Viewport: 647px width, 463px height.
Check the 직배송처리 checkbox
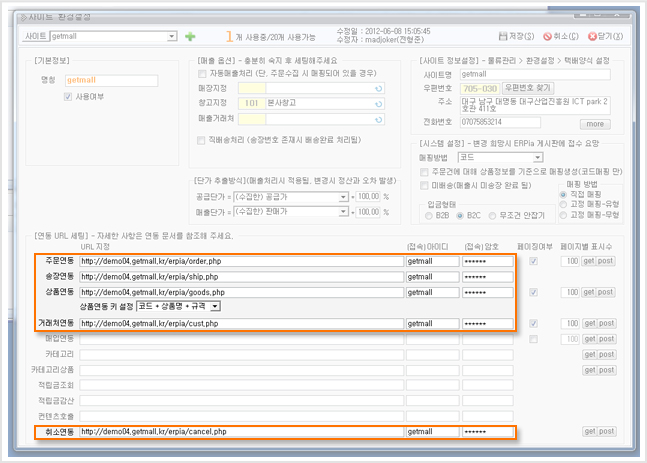tap(202, 140)
